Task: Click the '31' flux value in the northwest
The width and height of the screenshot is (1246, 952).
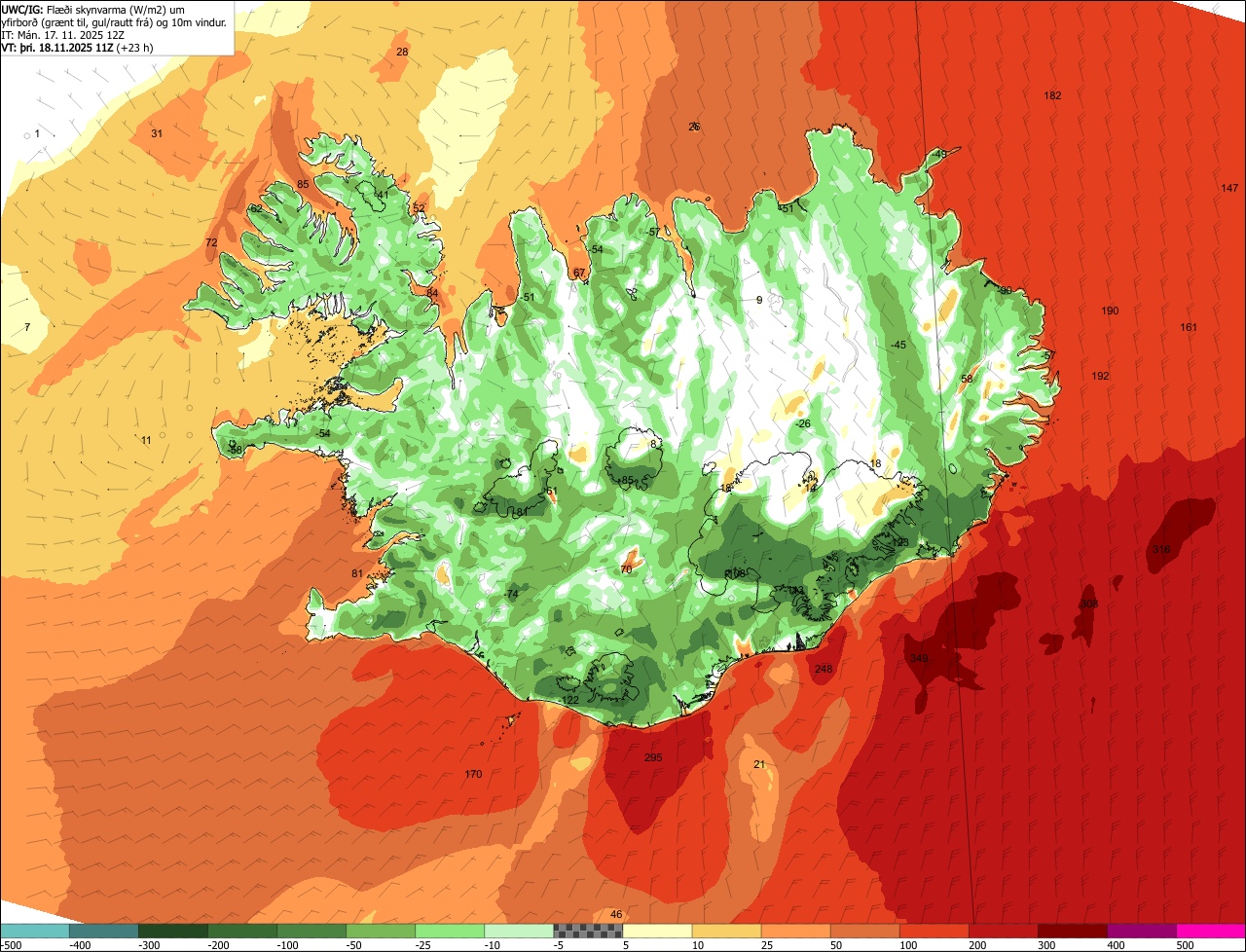Action: tap(157, 133)
